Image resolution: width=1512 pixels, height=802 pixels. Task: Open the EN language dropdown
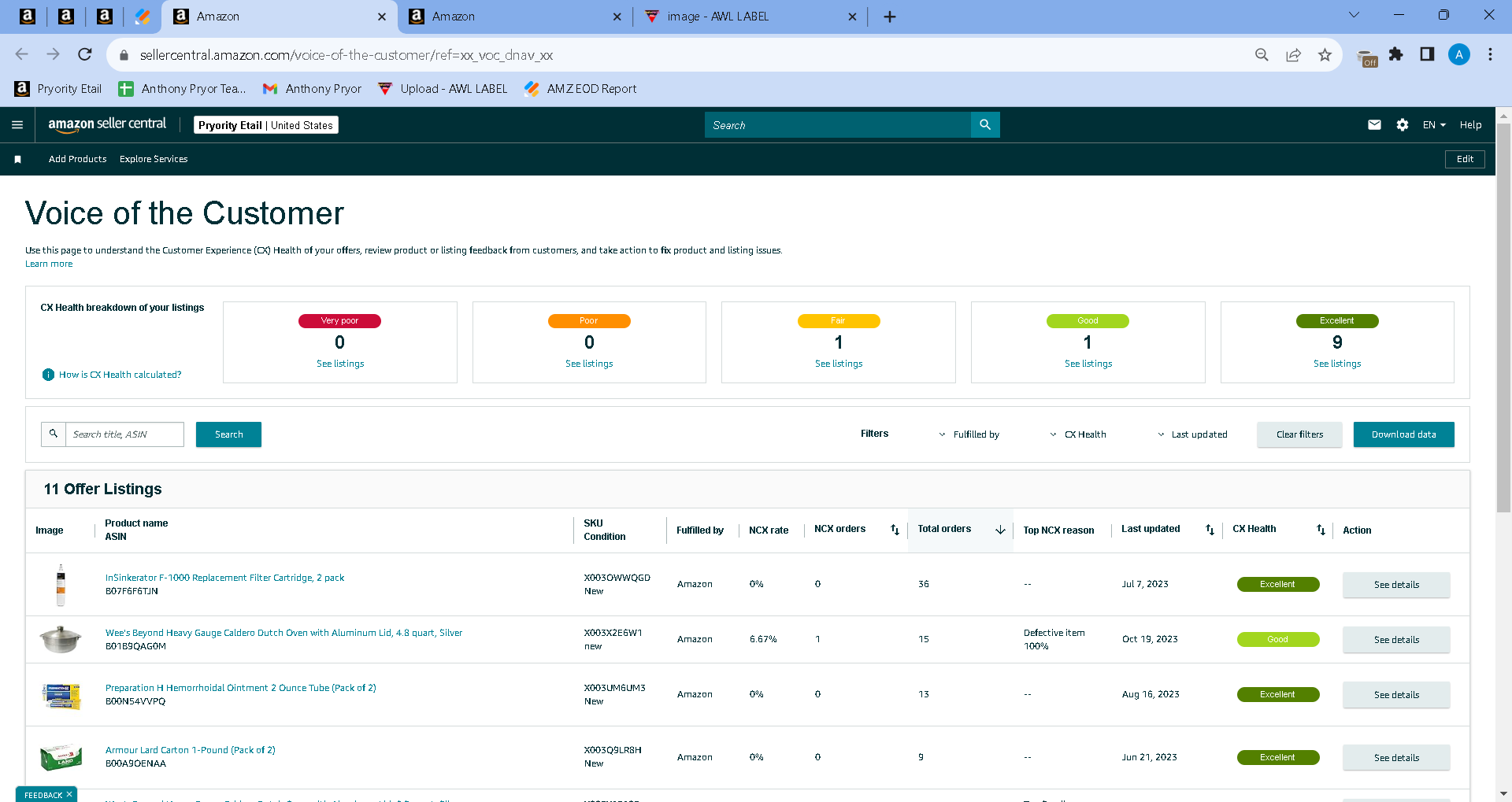tap(1434, 125)
